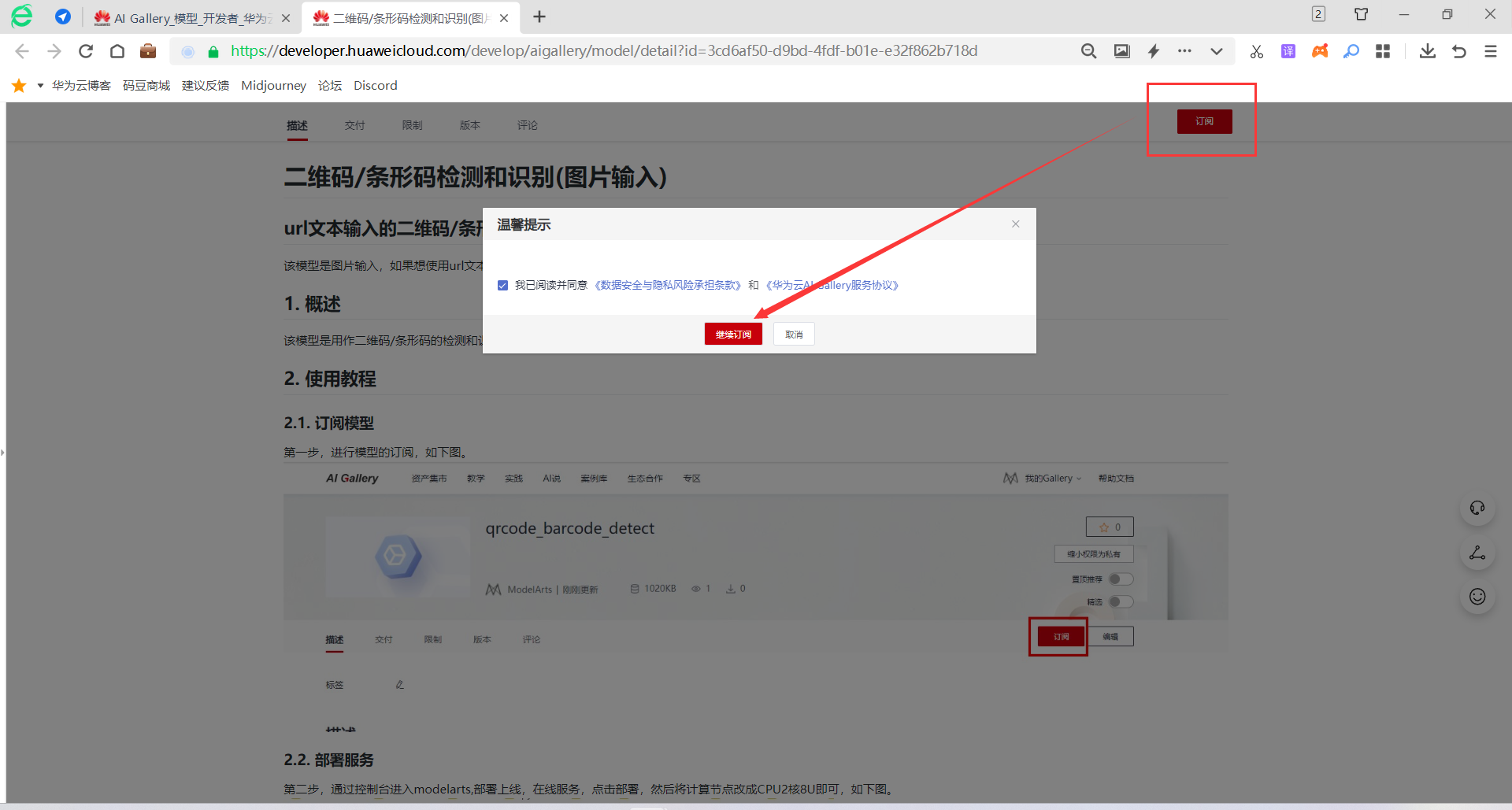1512x810 pixels.
Task: Click the 取消 button in the dialog
Action: pos(794,335)
